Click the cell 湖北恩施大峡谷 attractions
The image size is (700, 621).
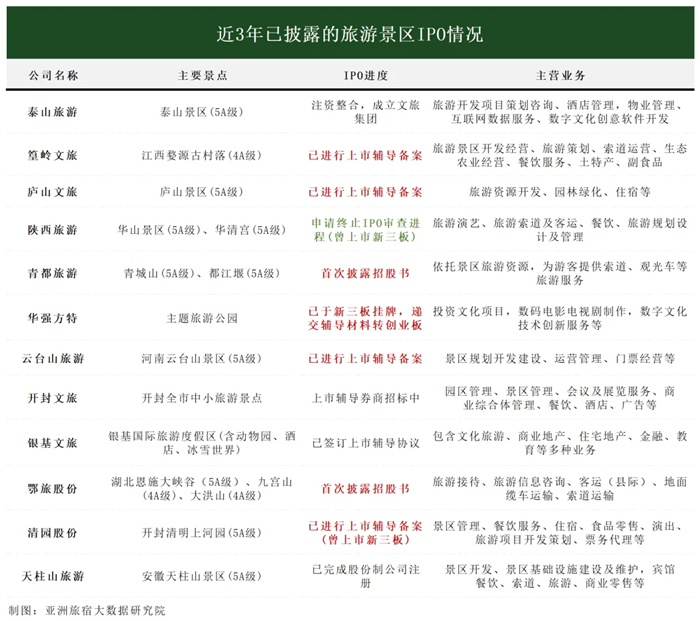(202, 489)
